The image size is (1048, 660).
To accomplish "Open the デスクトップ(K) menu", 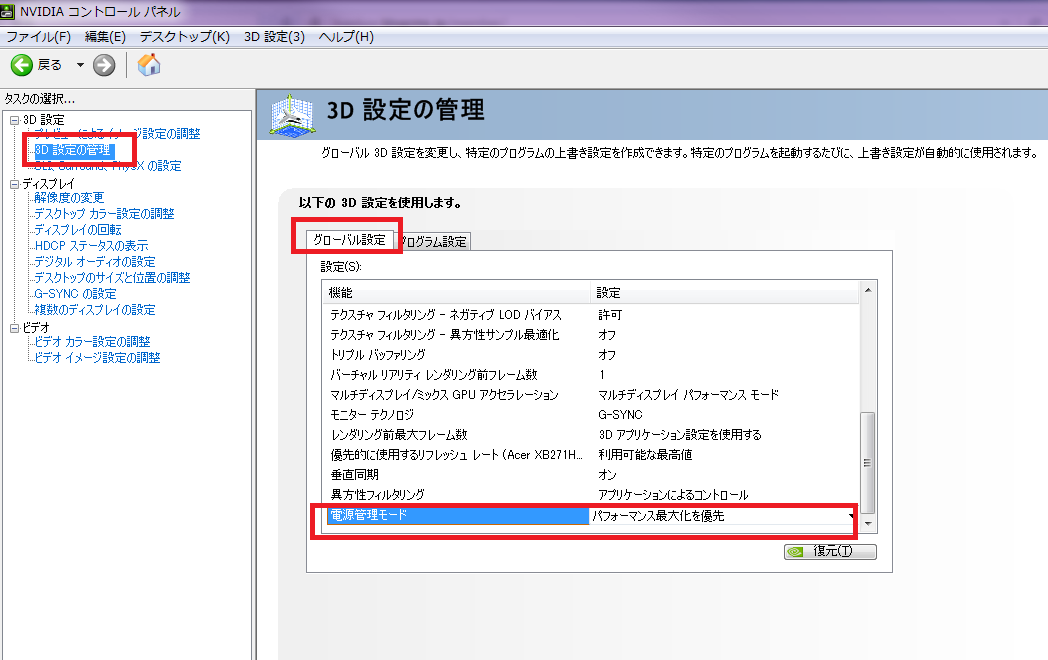I will pos(184,37).
